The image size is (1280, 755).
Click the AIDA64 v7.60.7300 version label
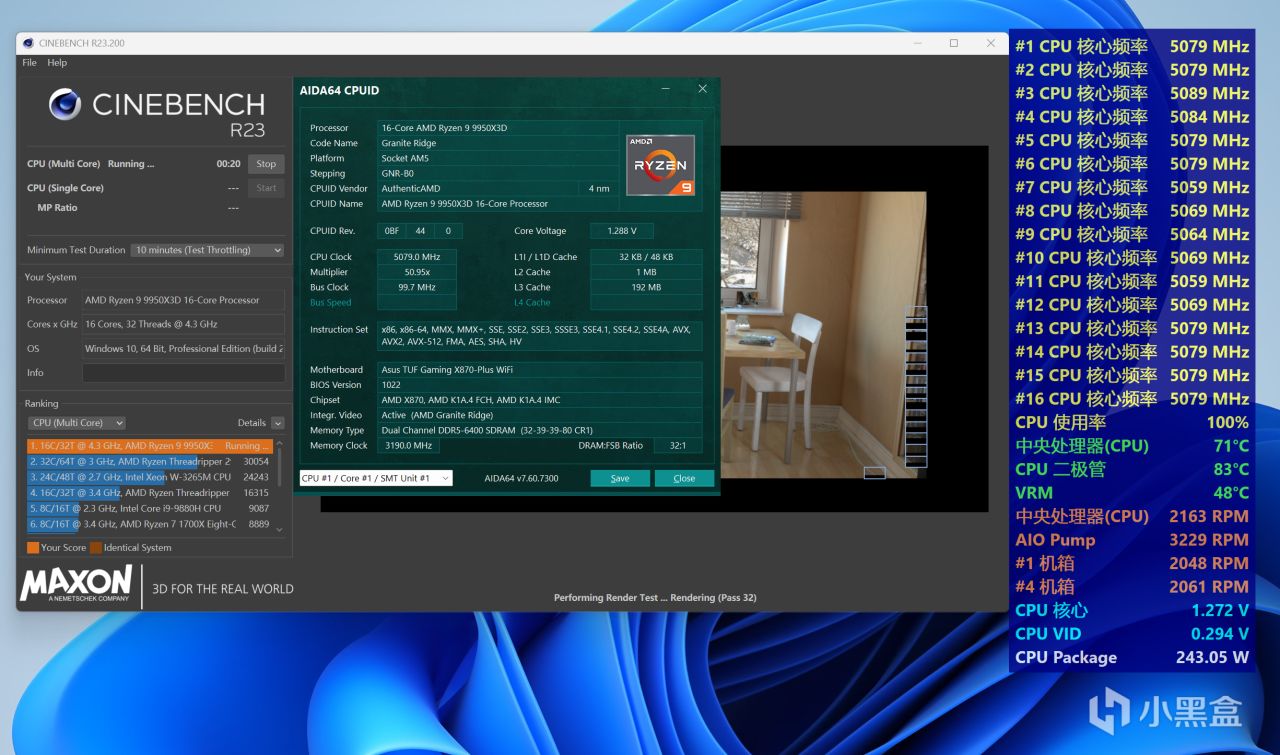point(521,478)
